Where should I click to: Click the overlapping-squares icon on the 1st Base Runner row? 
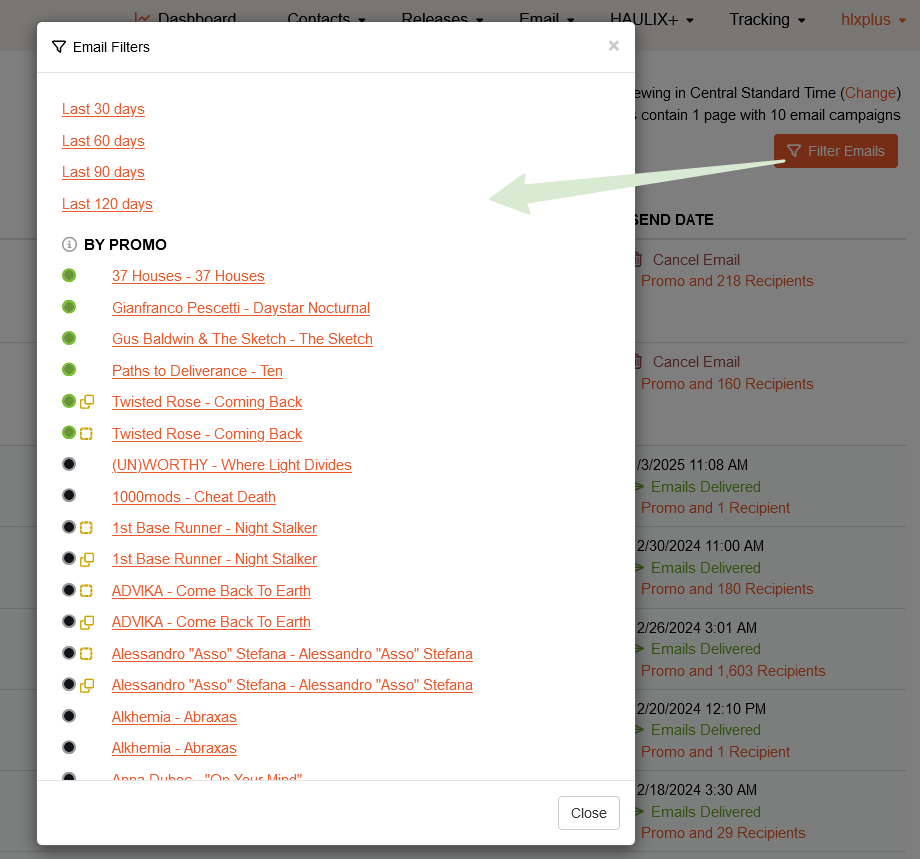(x=87, y=559)
